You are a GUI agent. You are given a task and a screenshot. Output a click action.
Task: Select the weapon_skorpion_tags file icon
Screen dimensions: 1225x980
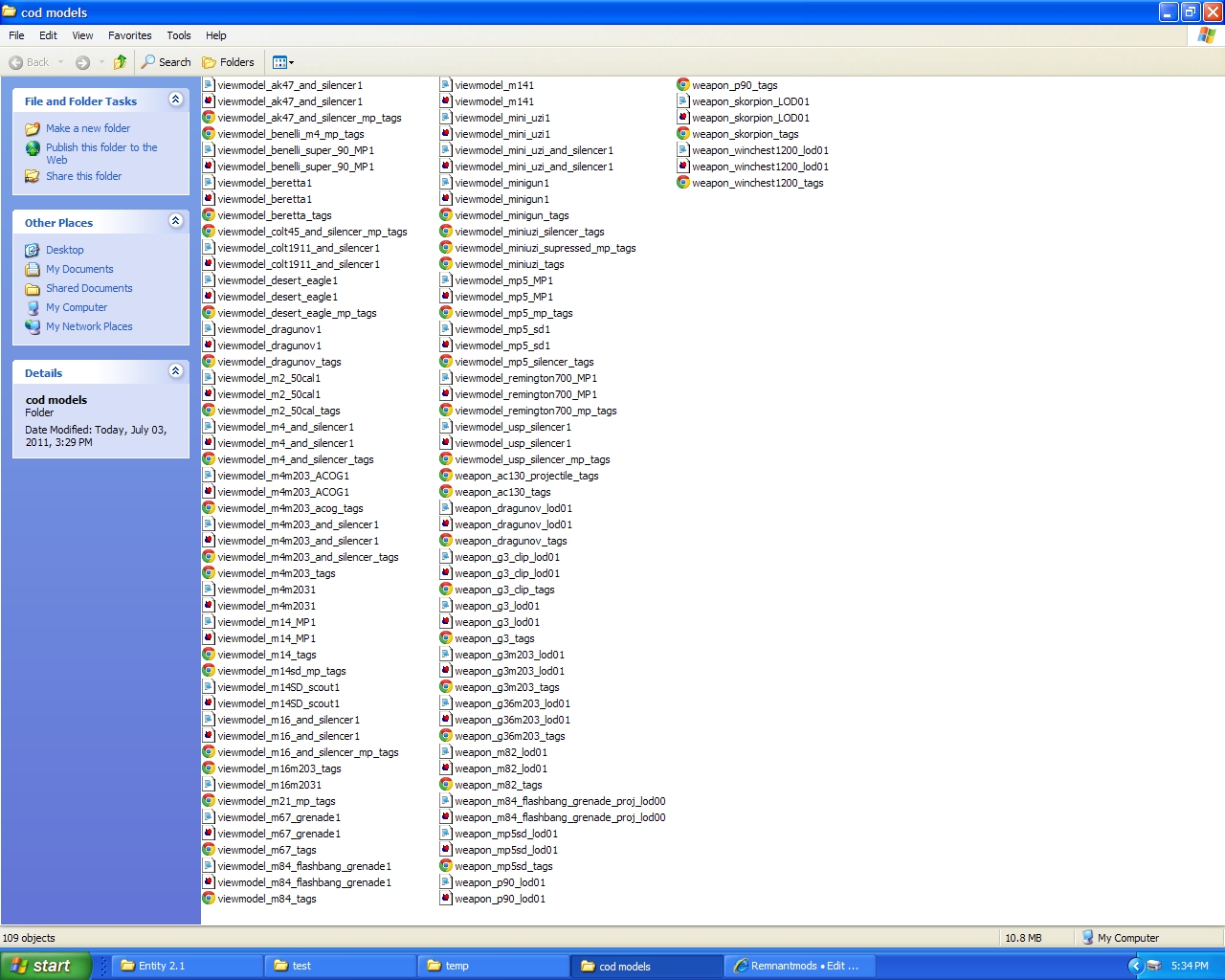tap(683, 134)
